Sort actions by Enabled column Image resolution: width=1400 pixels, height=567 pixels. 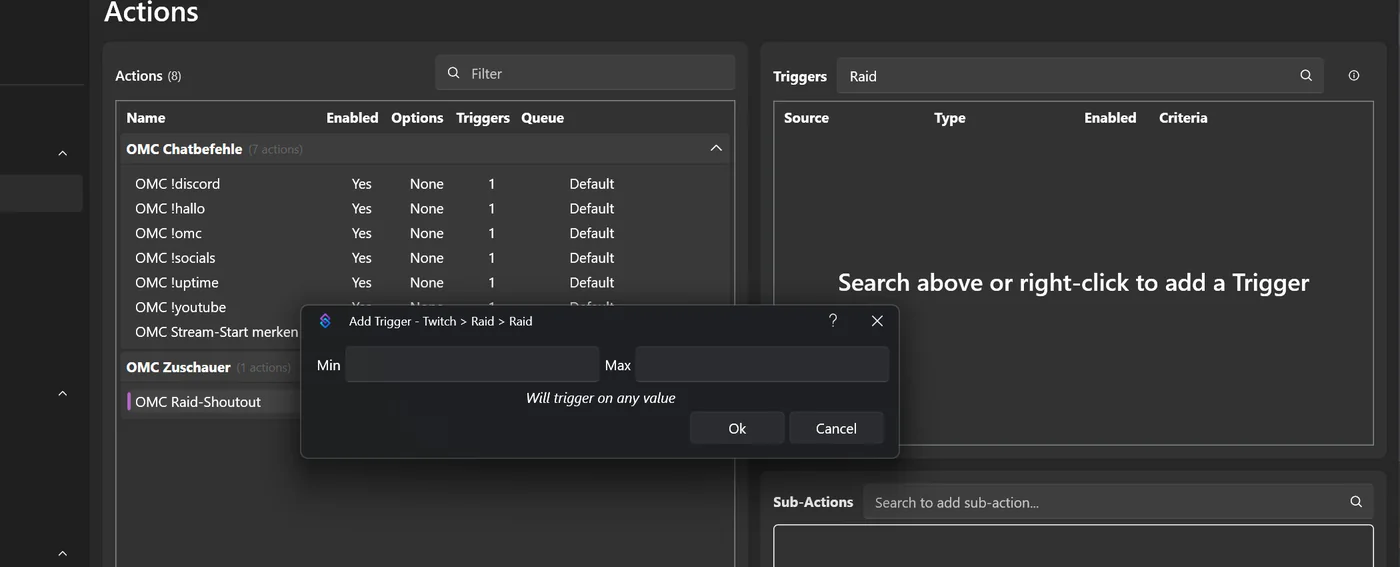click(x=352, y=118)
